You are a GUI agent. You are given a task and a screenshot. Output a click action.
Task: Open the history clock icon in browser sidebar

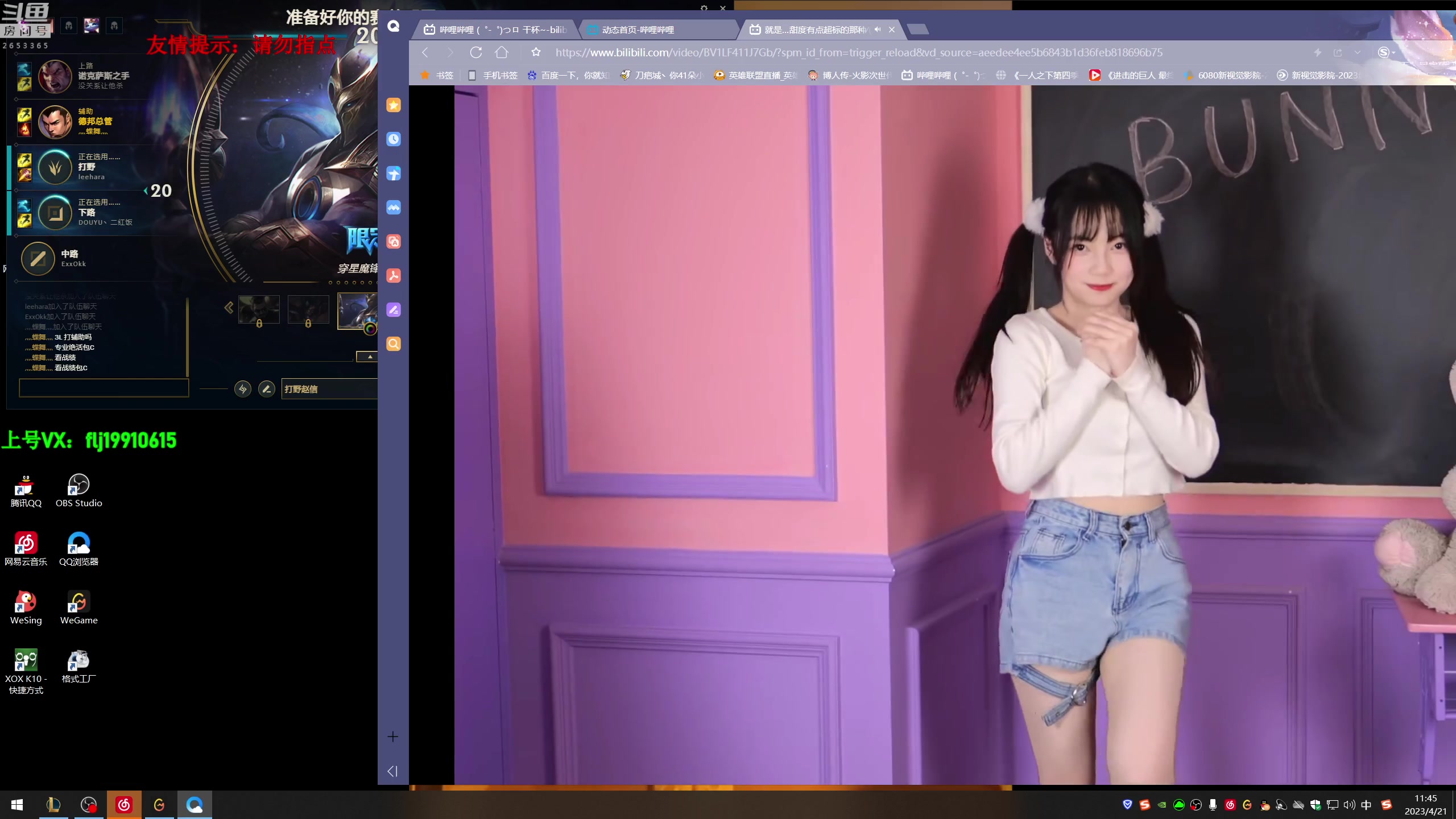click(393, 139)
